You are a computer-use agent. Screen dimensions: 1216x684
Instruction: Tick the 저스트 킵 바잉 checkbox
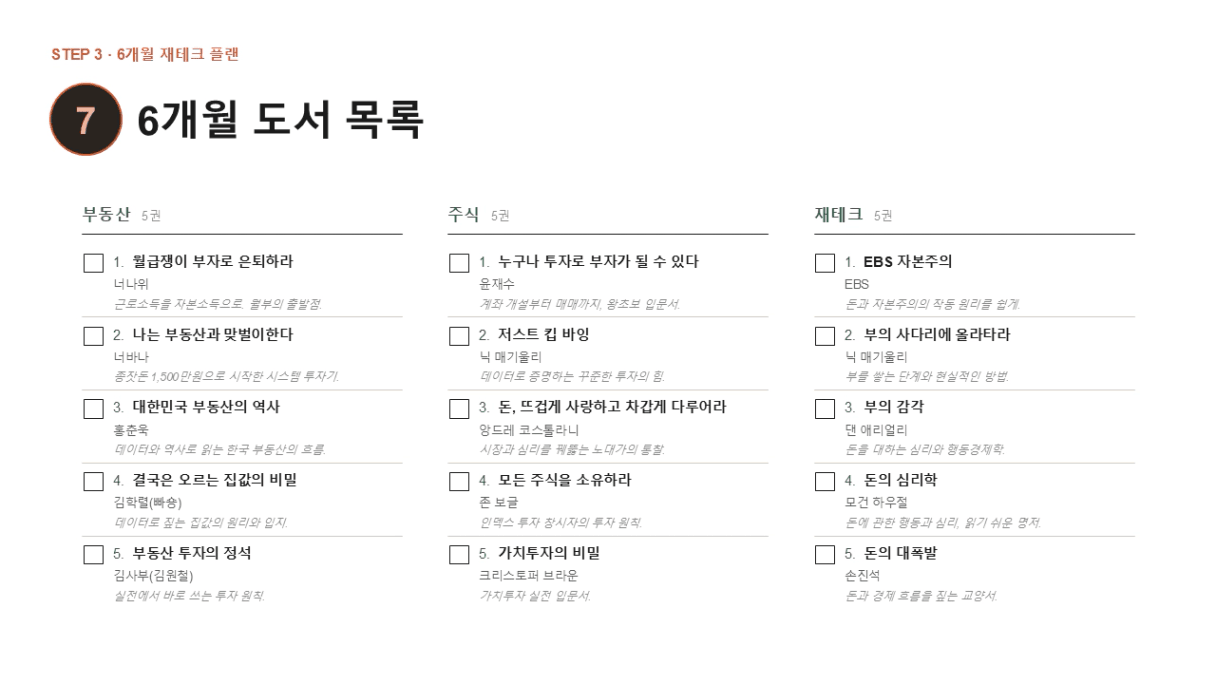coord(459,336)
